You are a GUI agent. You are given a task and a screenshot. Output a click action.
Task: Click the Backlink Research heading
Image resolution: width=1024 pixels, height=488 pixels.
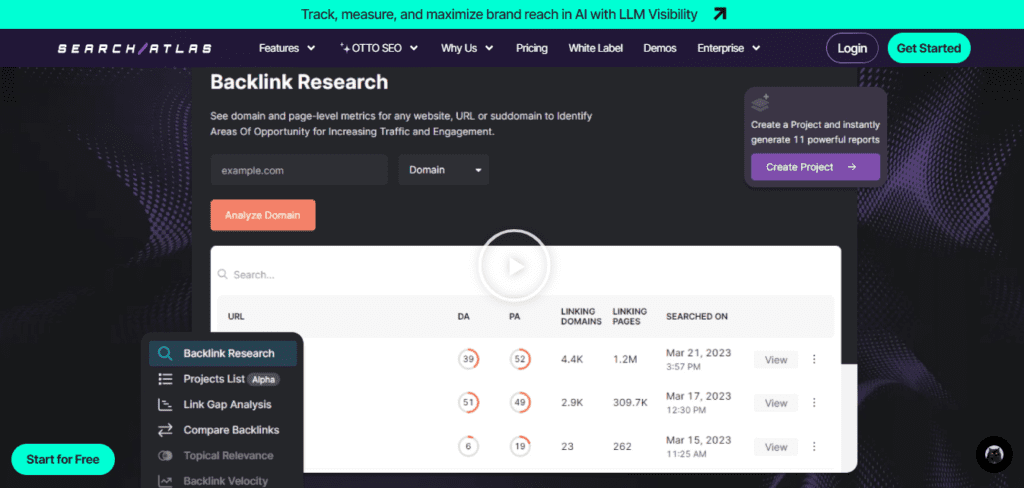click(299, 82)
